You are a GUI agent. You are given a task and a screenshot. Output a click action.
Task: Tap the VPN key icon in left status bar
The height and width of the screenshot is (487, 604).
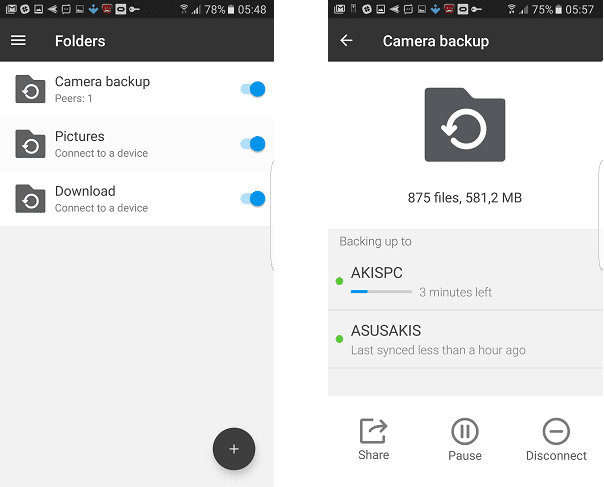pos(134,9)
